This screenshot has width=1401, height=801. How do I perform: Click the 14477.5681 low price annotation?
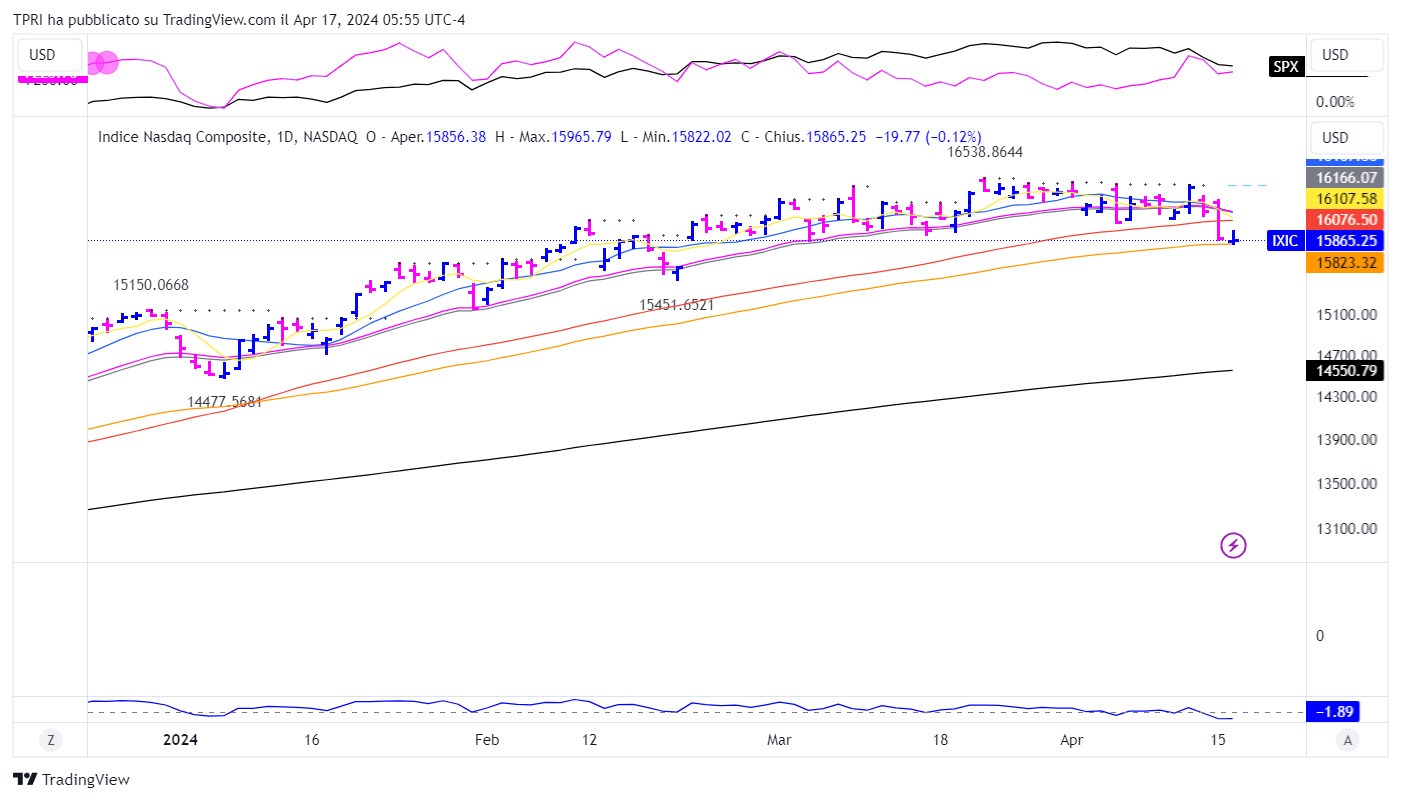pyautogui.click(x=225, y=402)
